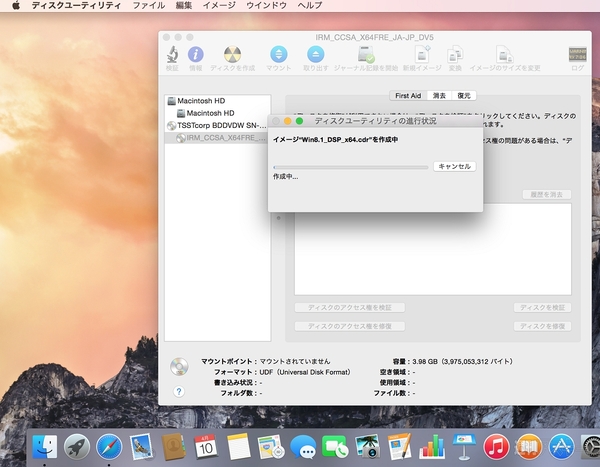Open Maps from the Dock

click(x=271, y=446)
